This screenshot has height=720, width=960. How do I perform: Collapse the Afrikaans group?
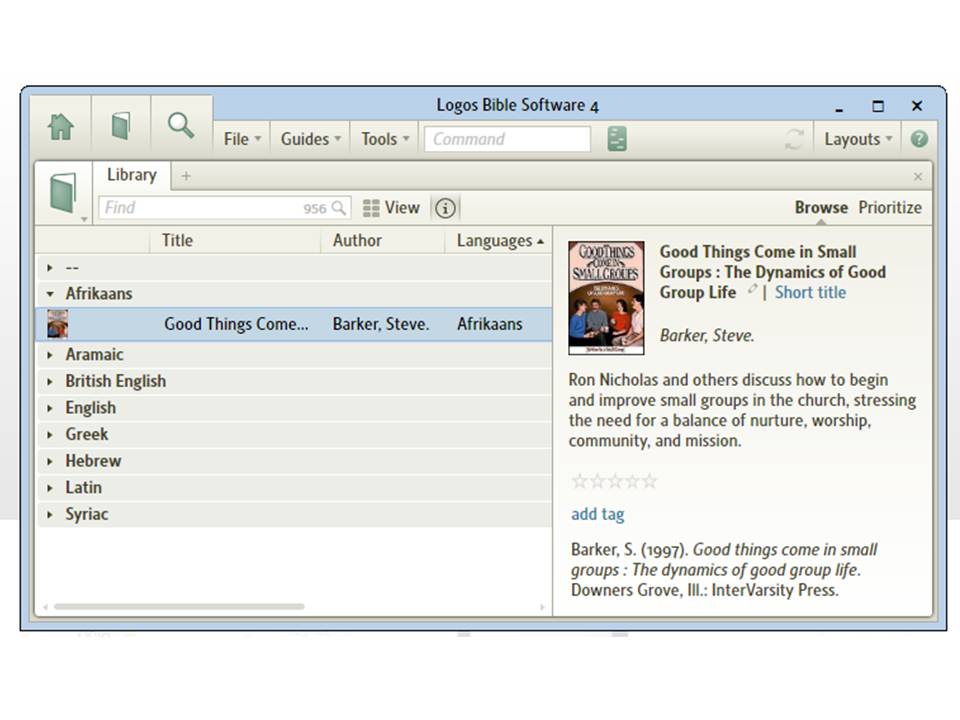[50, 294]
